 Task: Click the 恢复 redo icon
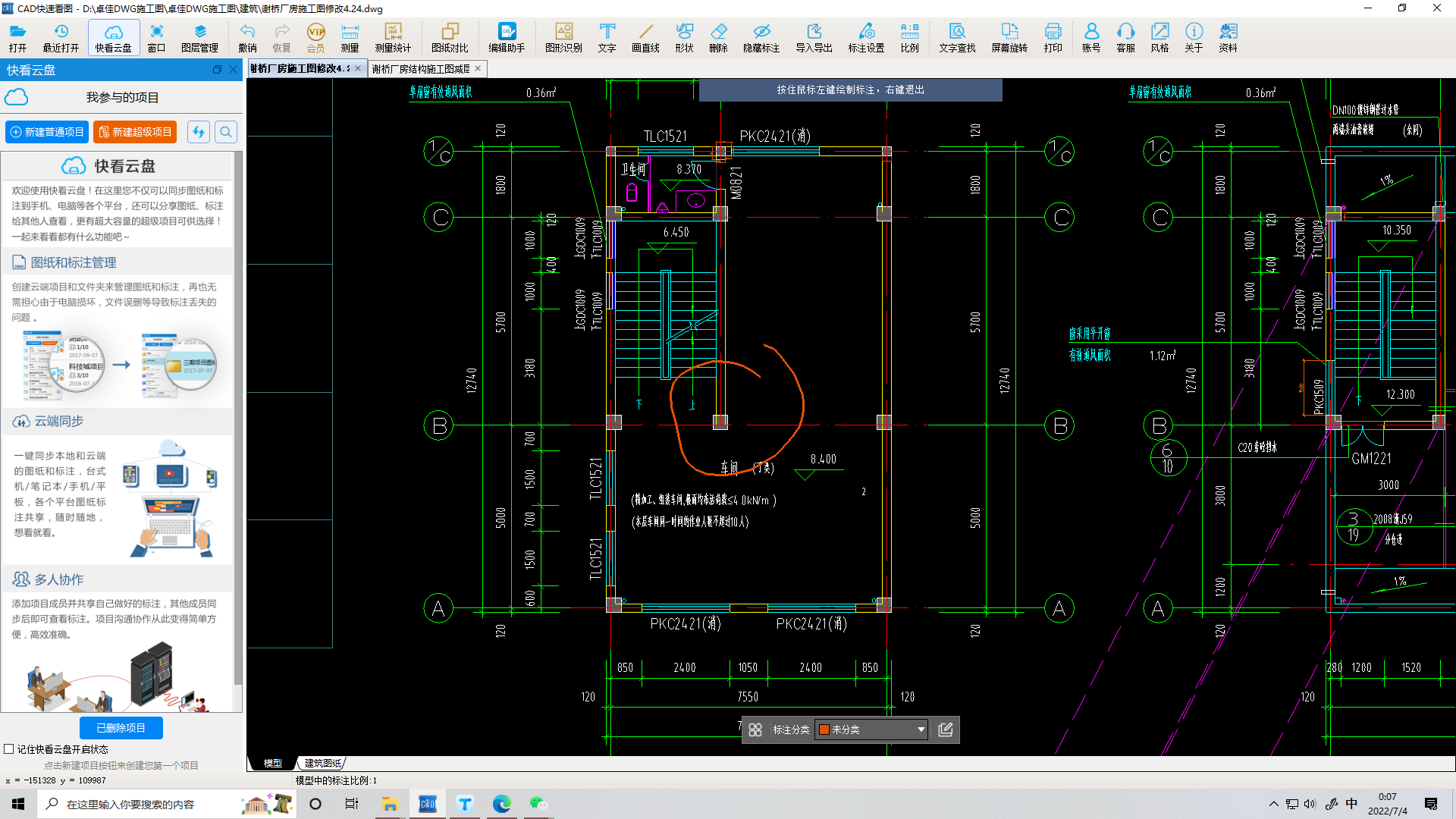[x=281, y=37]
